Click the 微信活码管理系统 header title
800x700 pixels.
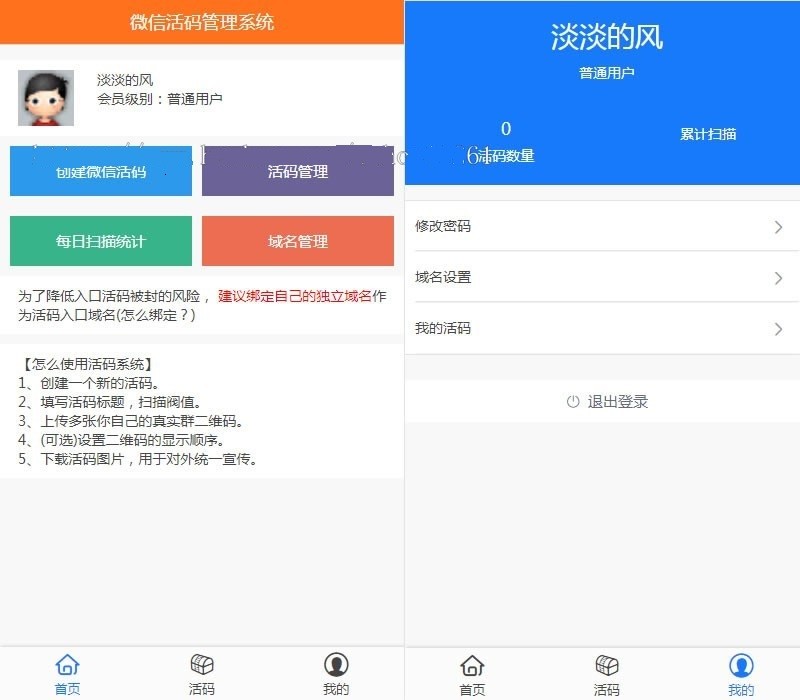coord(202,22)
